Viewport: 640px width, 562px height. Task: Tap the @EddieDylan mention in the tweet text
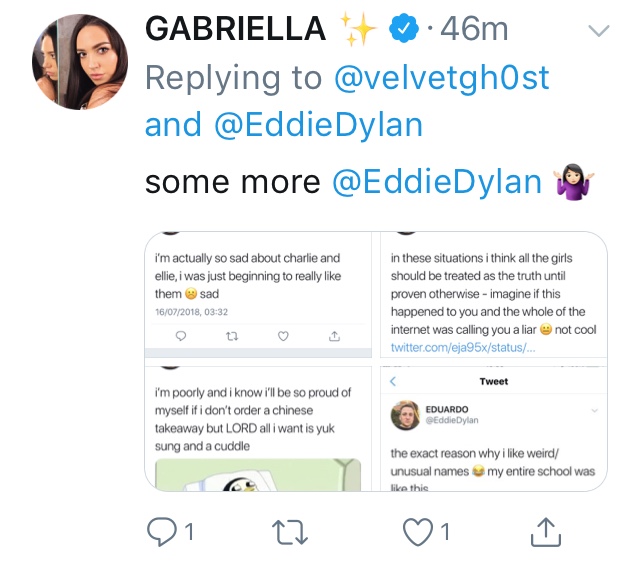(x=437, y=182)
